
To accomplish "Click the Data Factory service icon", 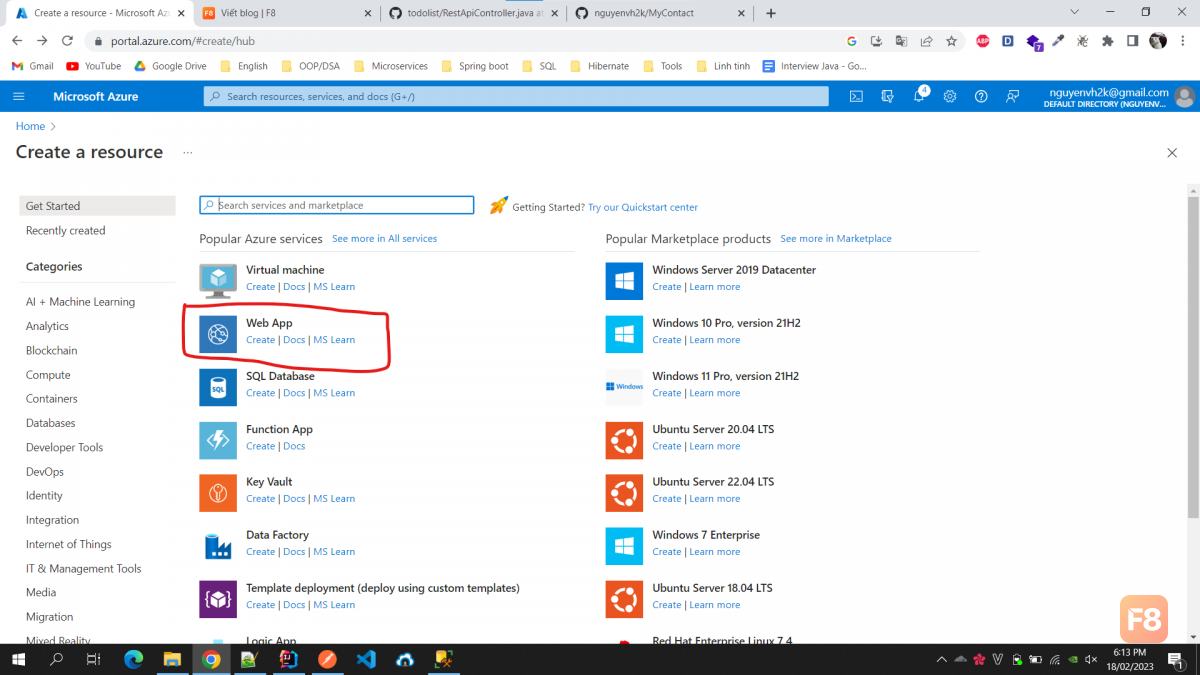I will tap(218, 546).
